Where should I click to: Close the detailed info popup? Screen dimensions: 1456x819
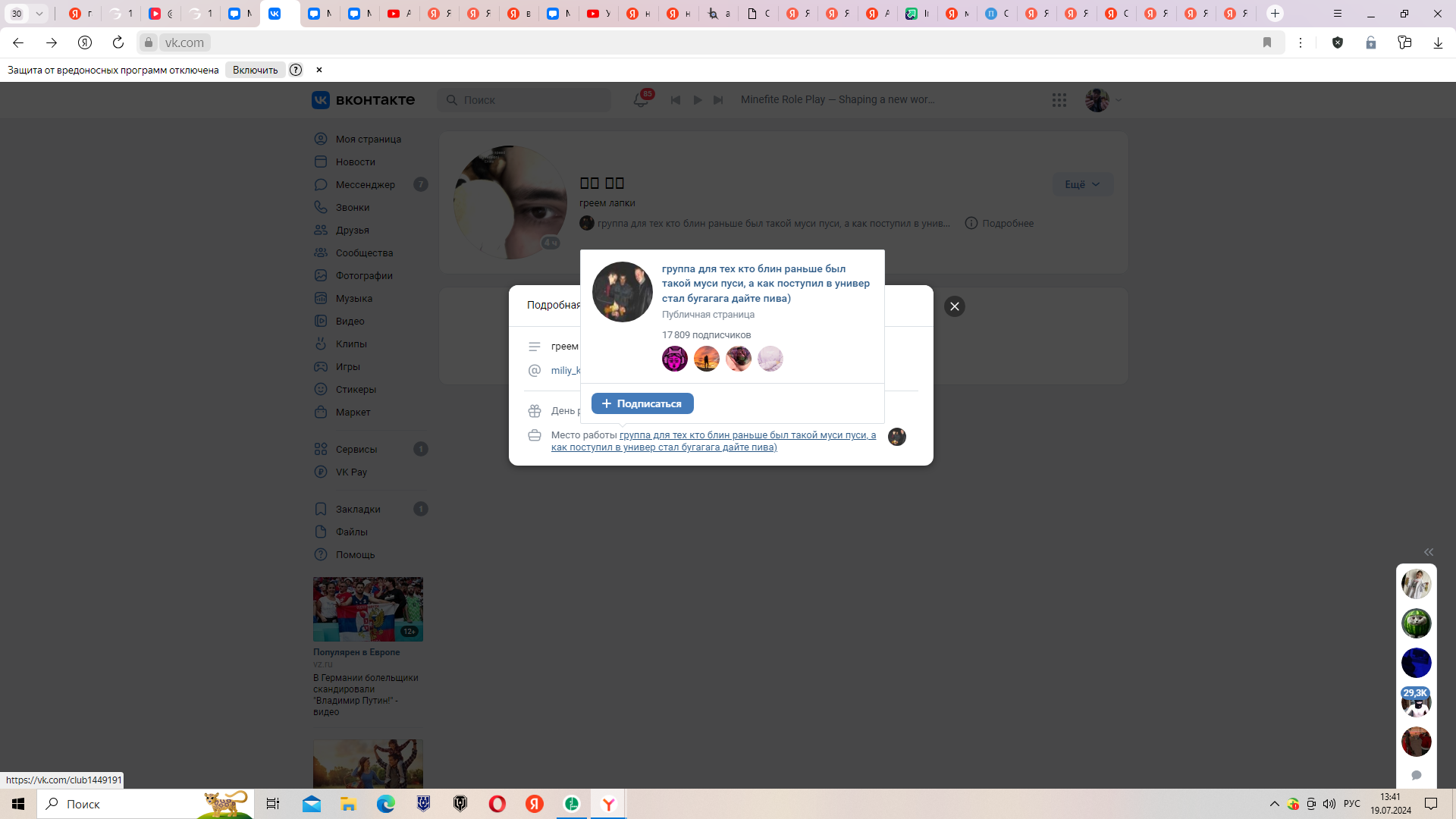click(x=955, y=306)
